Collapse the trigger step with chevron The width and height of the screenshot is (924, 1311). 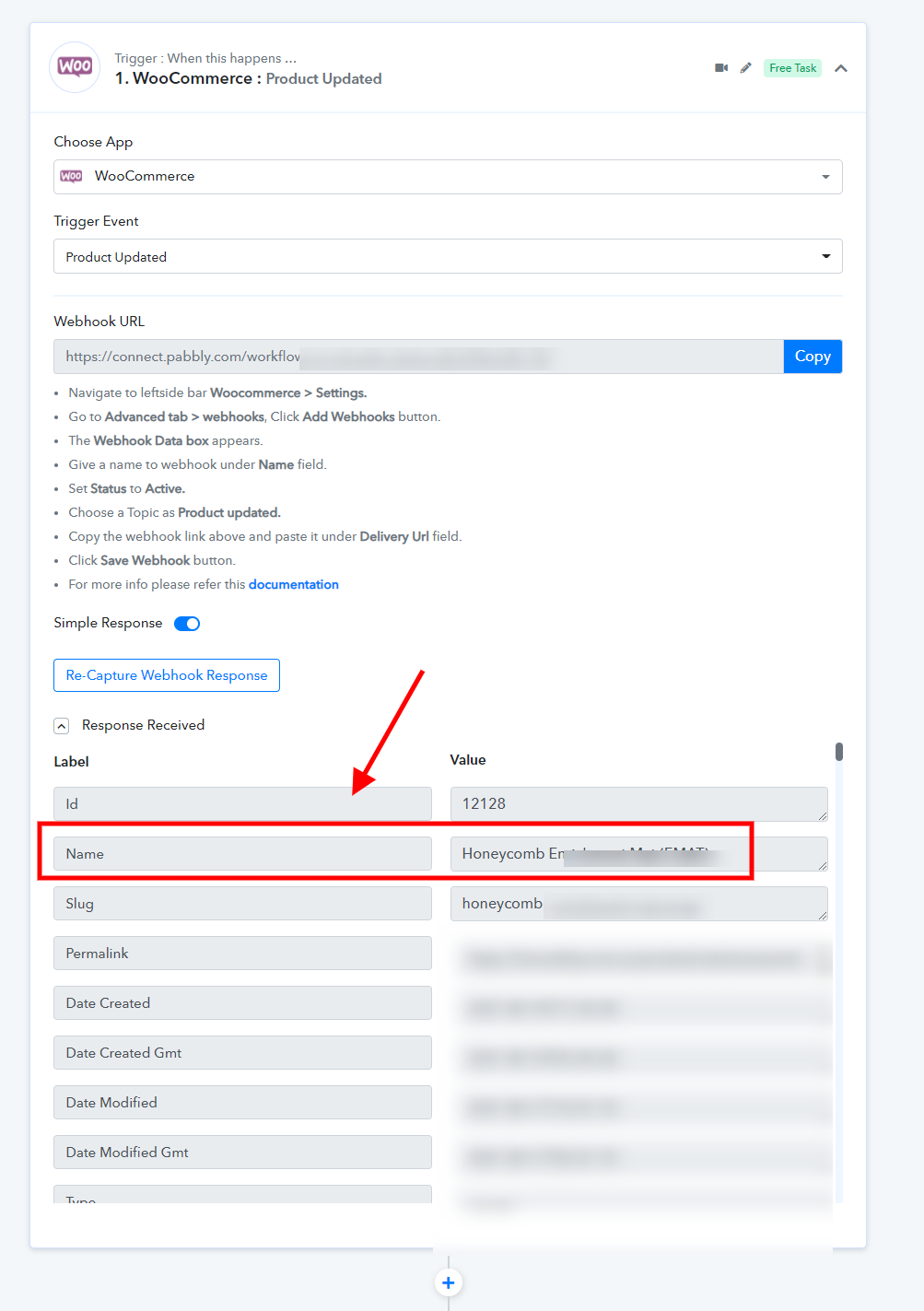[x=841, y=68]
